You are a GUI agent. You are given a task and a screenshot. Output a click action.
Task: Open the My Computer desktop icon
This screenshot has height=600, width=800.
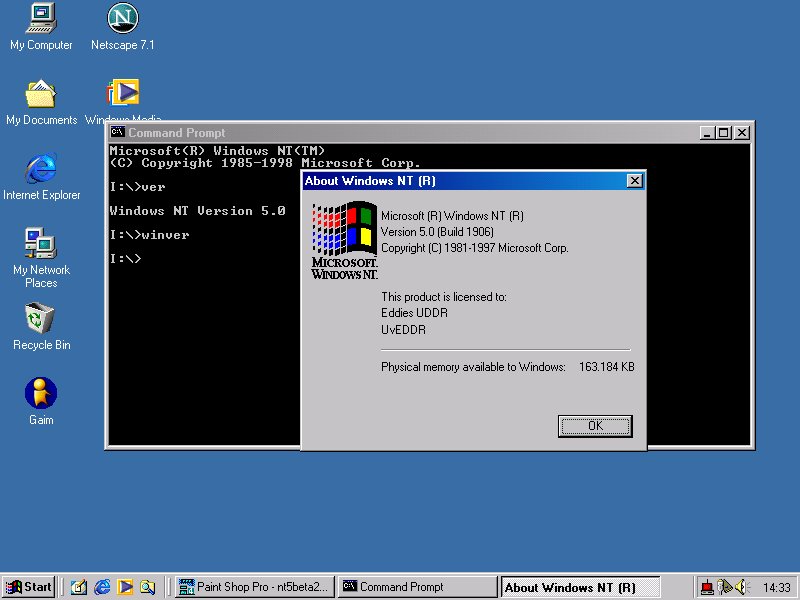pyautogui.click(x=41, y=19)
